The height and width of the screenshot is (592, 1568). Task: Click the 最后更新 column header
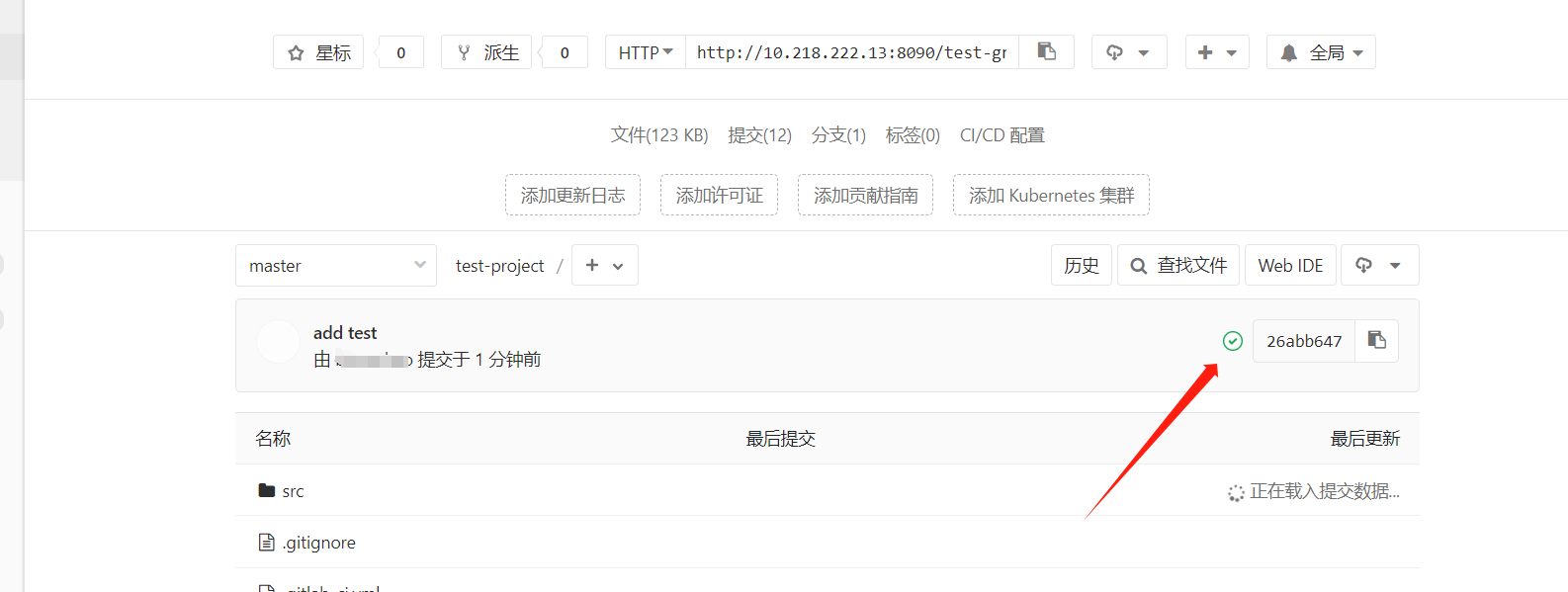point(1365,439)
